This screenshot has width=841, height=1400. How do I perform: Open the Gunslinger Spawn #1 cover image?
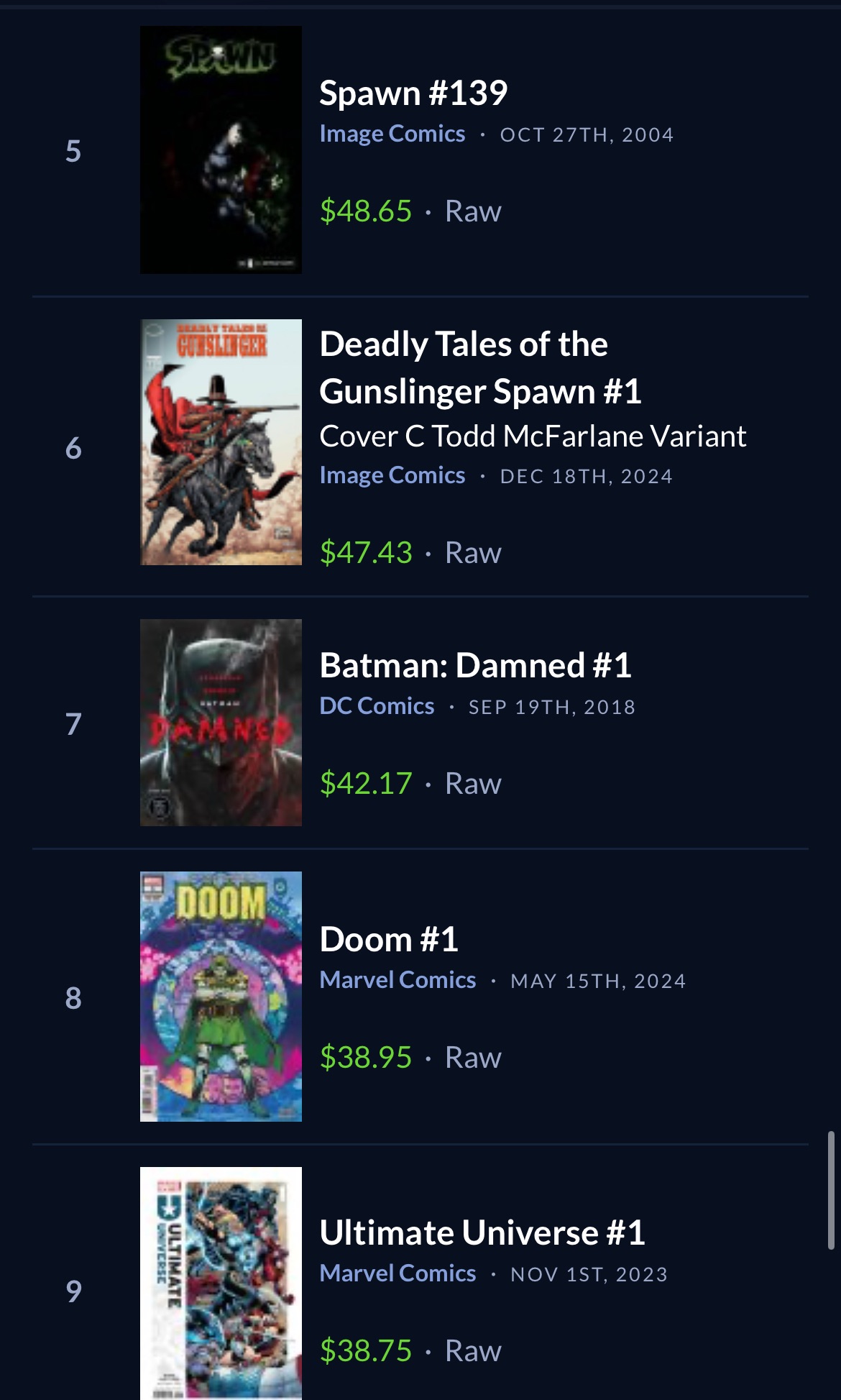tap(221, 442)
